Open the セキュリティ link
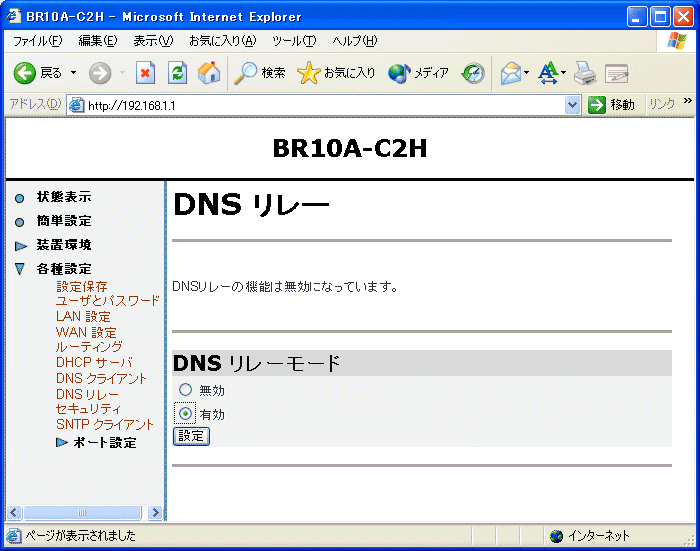Image resolution: width=700 pixels, height=551 pixels. [88, 409]
